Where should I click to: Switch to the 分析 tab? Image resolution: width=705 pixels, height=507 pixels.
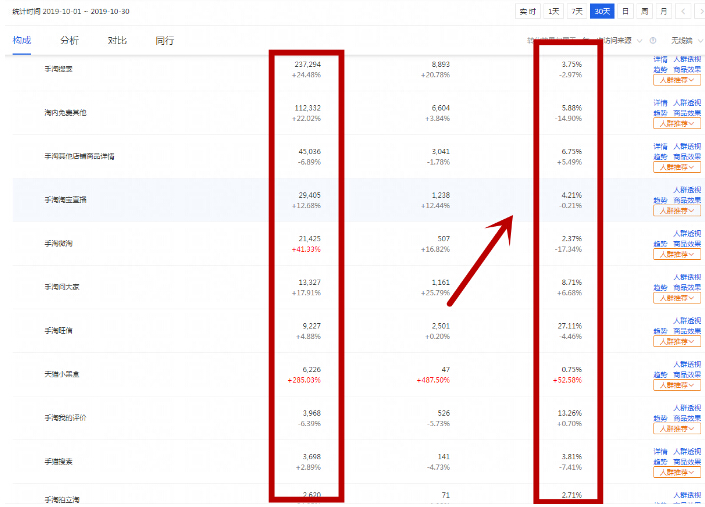tap(69, 41)
